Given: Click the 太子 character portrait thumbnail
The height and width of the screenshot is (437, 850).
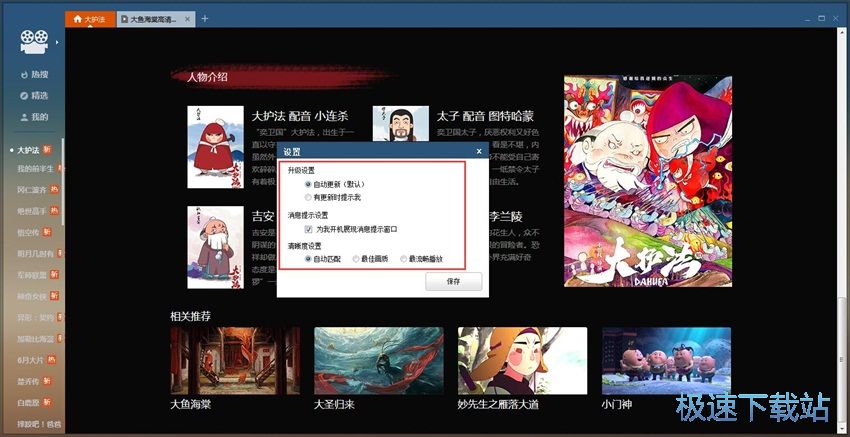Looking at the screenshot, I should coord(401,124).
